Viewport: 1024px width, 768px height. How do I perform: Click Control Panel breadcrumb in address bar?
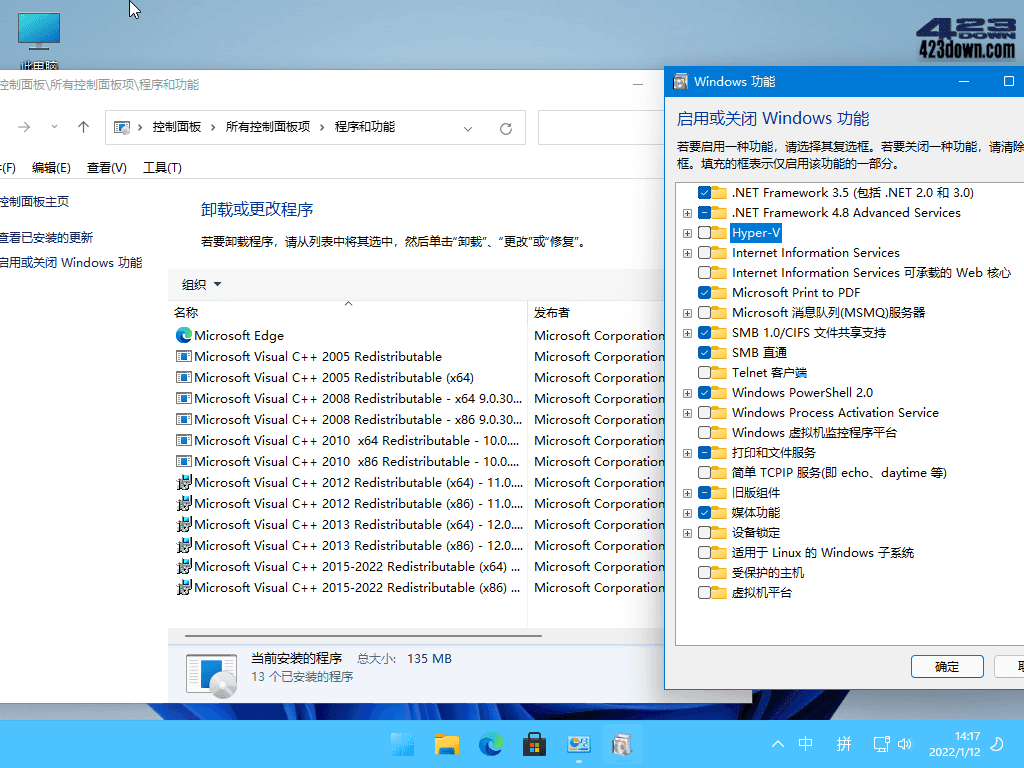[176, 127]
